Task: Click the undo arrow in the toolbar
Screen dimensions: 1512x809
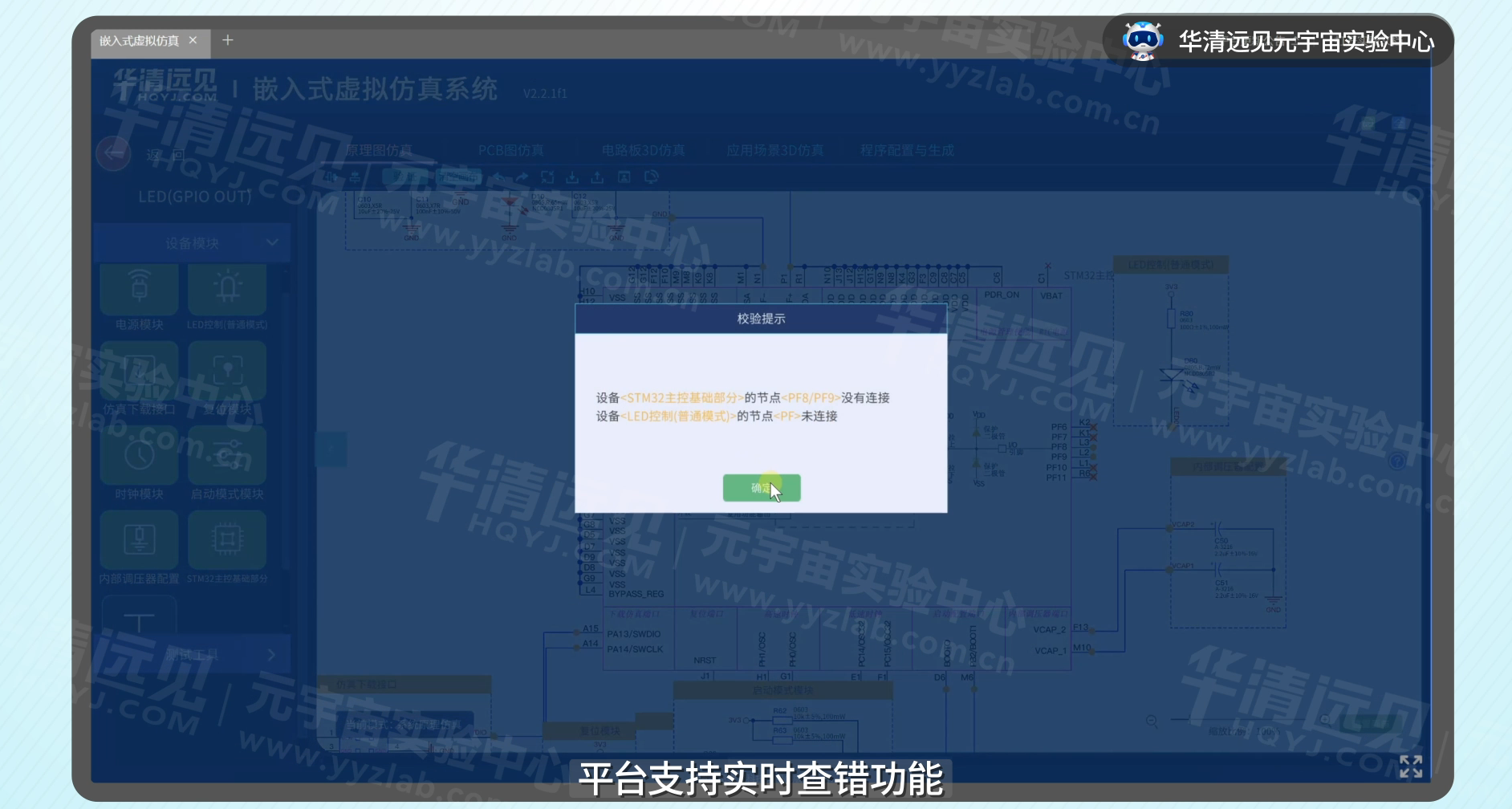Action: coord(498,177)
